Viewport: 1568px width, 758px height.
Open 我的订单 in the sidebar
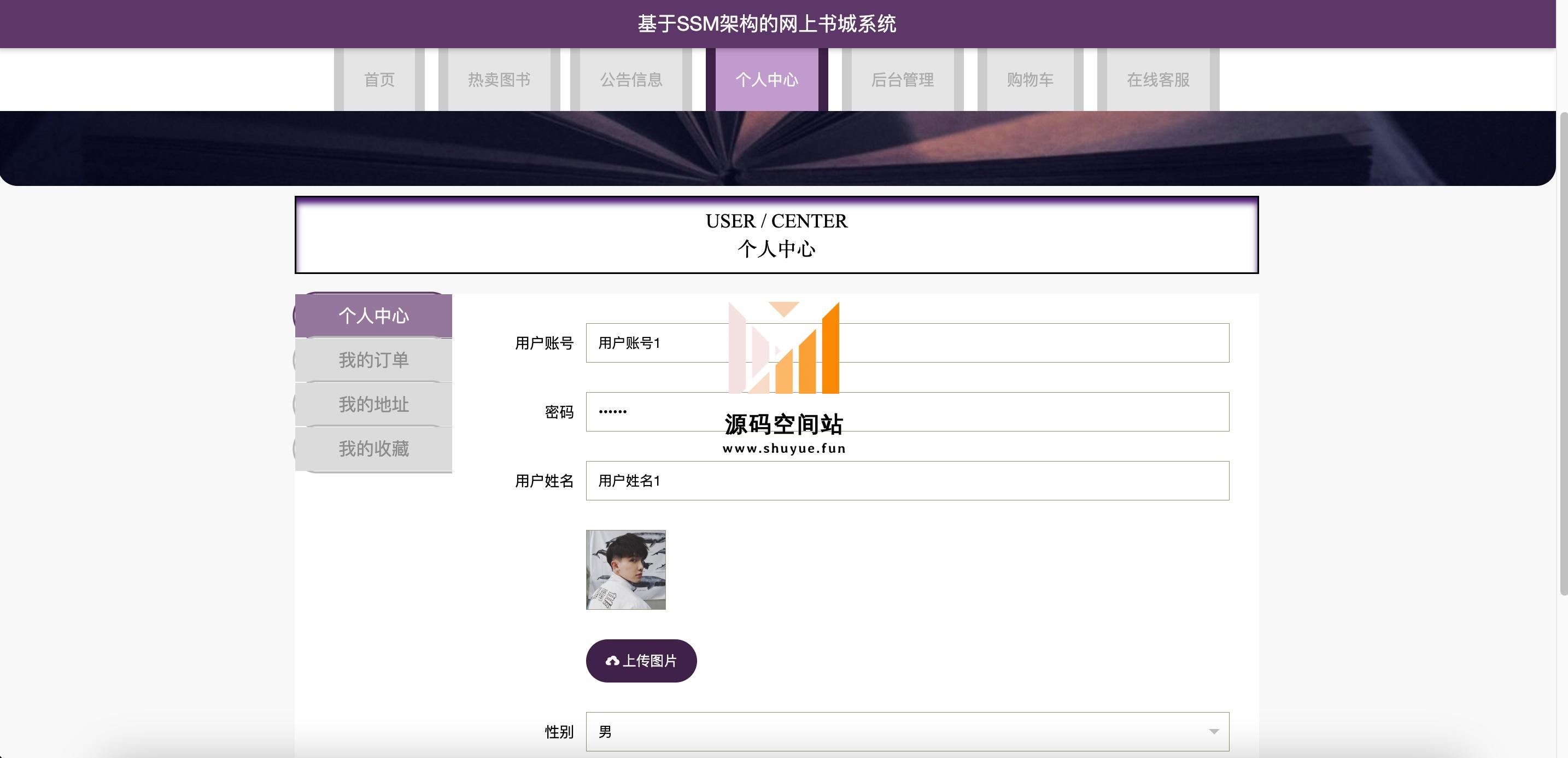tap(374, 360)
